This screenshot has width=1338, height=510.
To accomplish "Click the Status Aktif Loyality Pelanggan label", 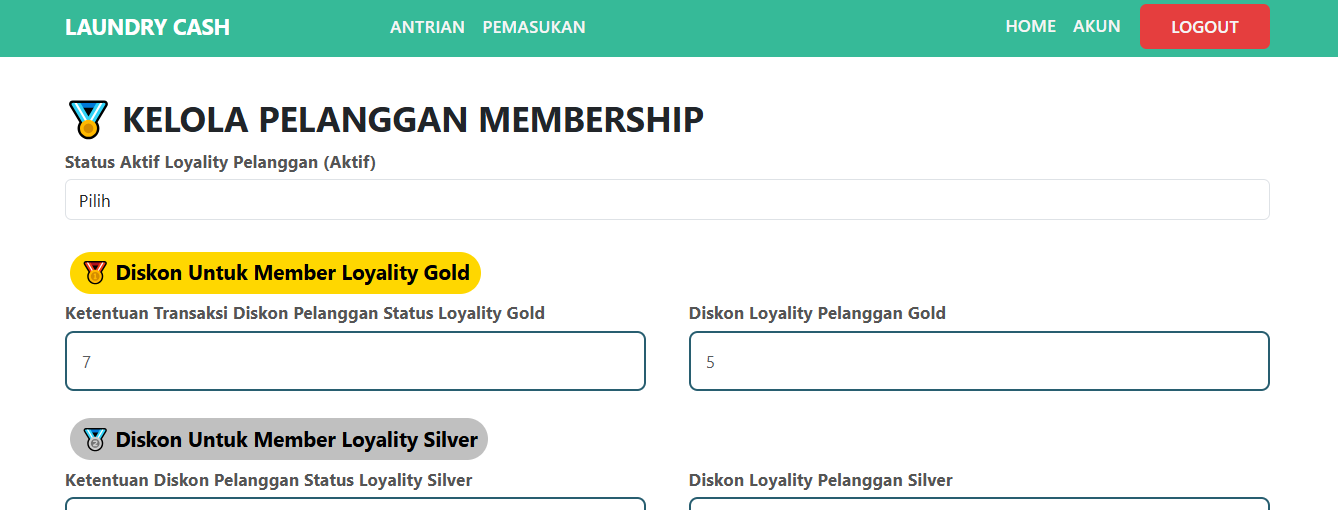I will click(x=220, y=162).
